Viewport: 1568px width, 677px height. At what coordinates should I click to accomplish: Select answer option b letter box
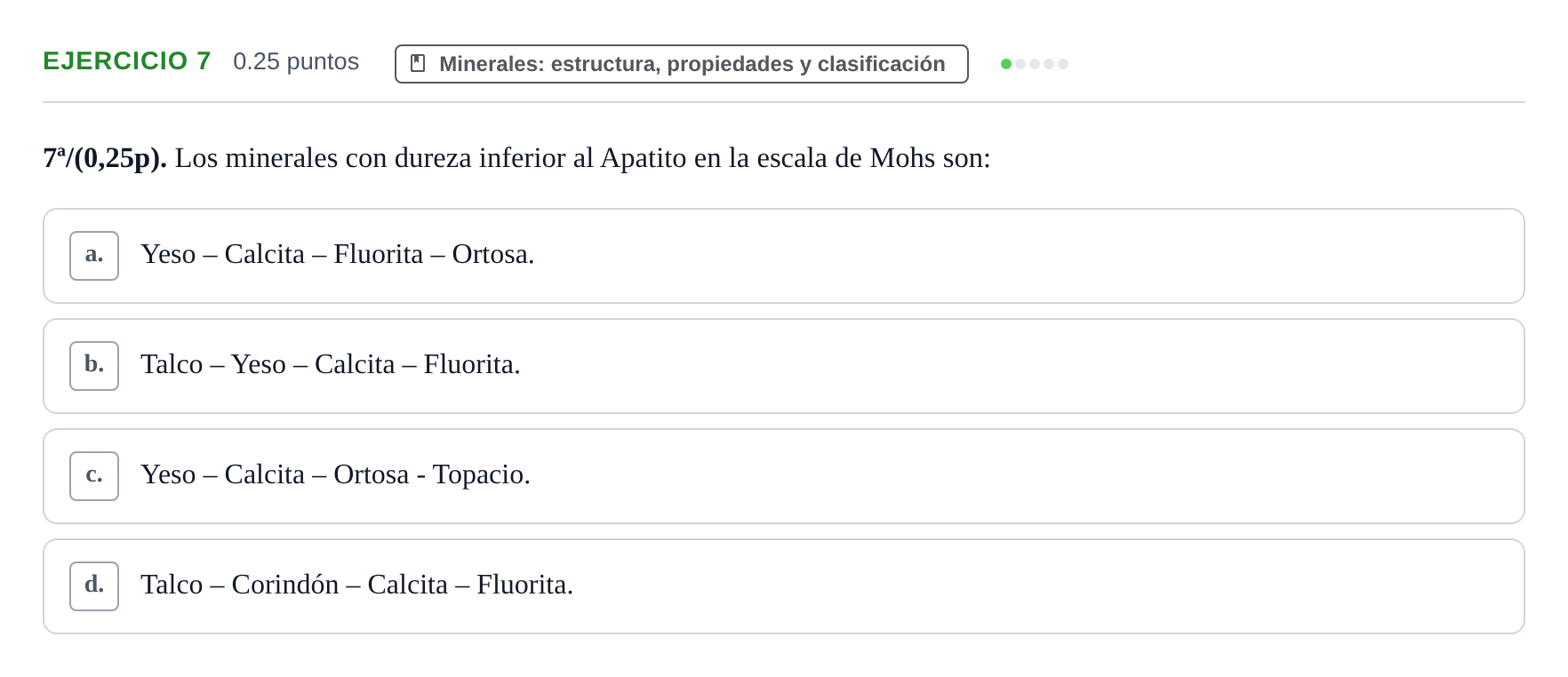click(x=94, y=366)
